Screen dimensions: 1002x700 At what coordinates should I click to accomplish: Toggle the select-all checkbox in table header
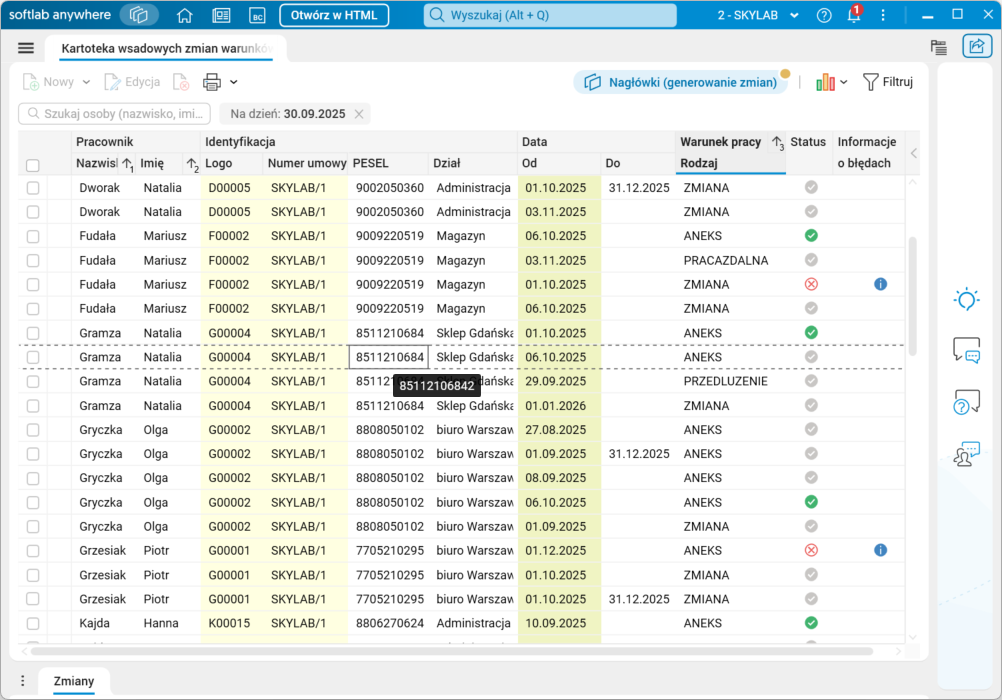[33, 165]
